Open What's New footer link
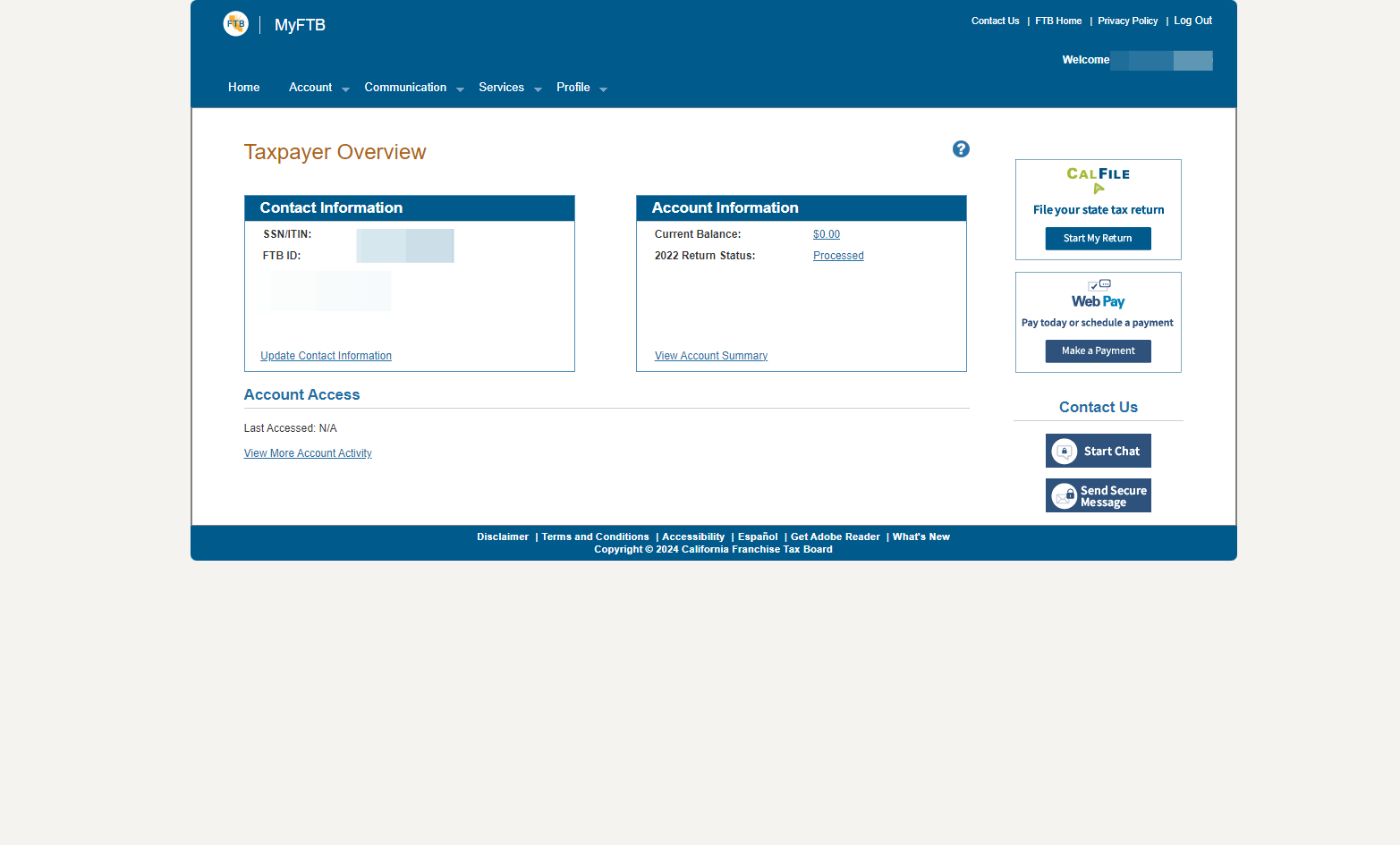 coord(921,537)
